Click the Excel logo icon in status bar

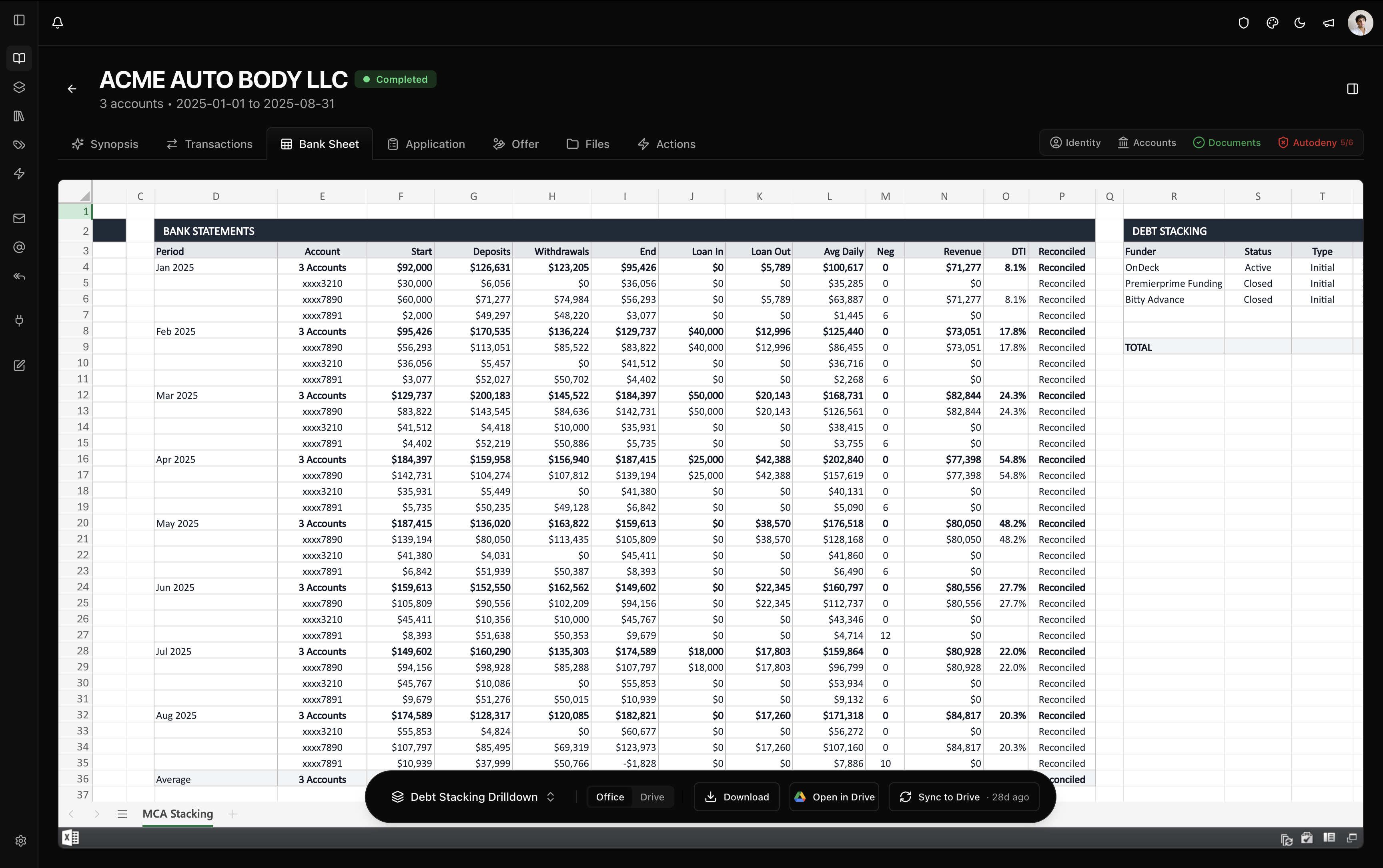[x=71, y=838]
